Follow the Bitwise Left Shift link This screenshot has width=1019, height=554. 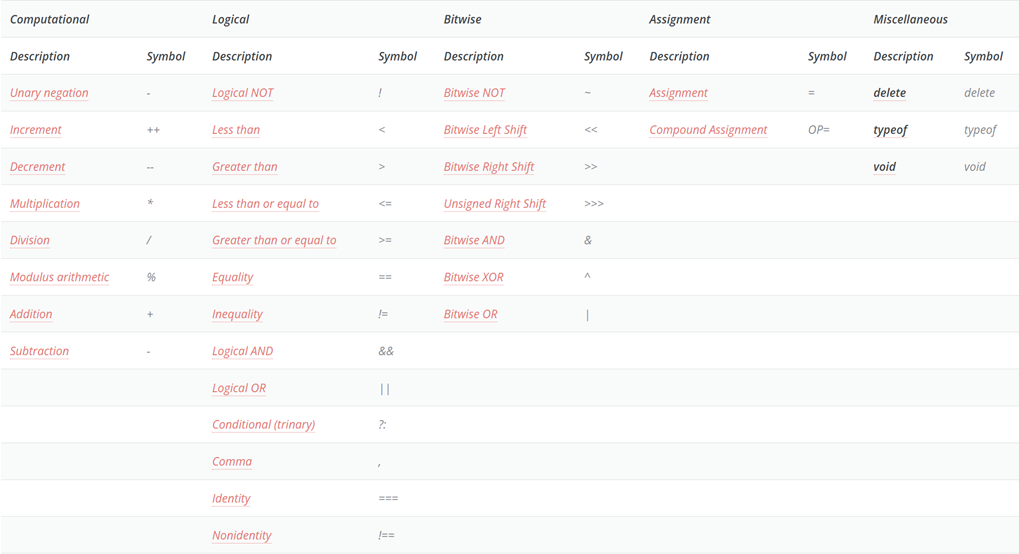(485, 130)
